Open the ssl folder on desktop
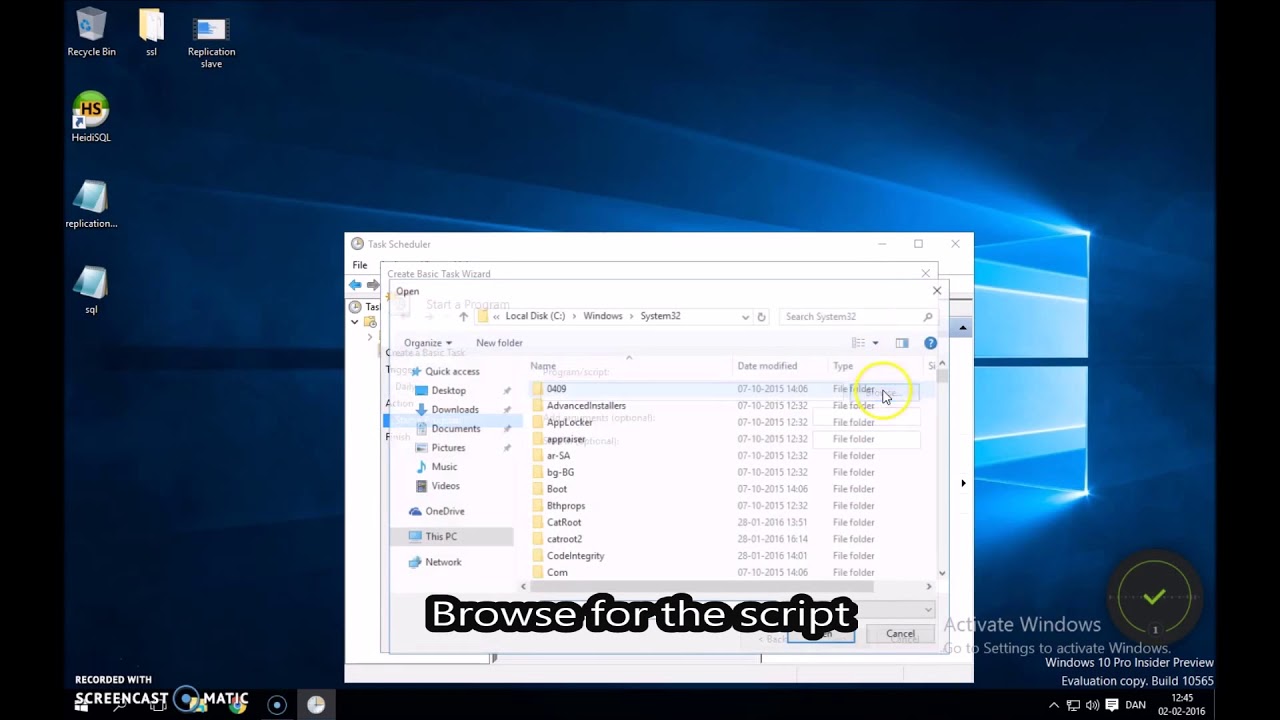This screenshot has width=1280, height=720. click(x=151, y=32)
